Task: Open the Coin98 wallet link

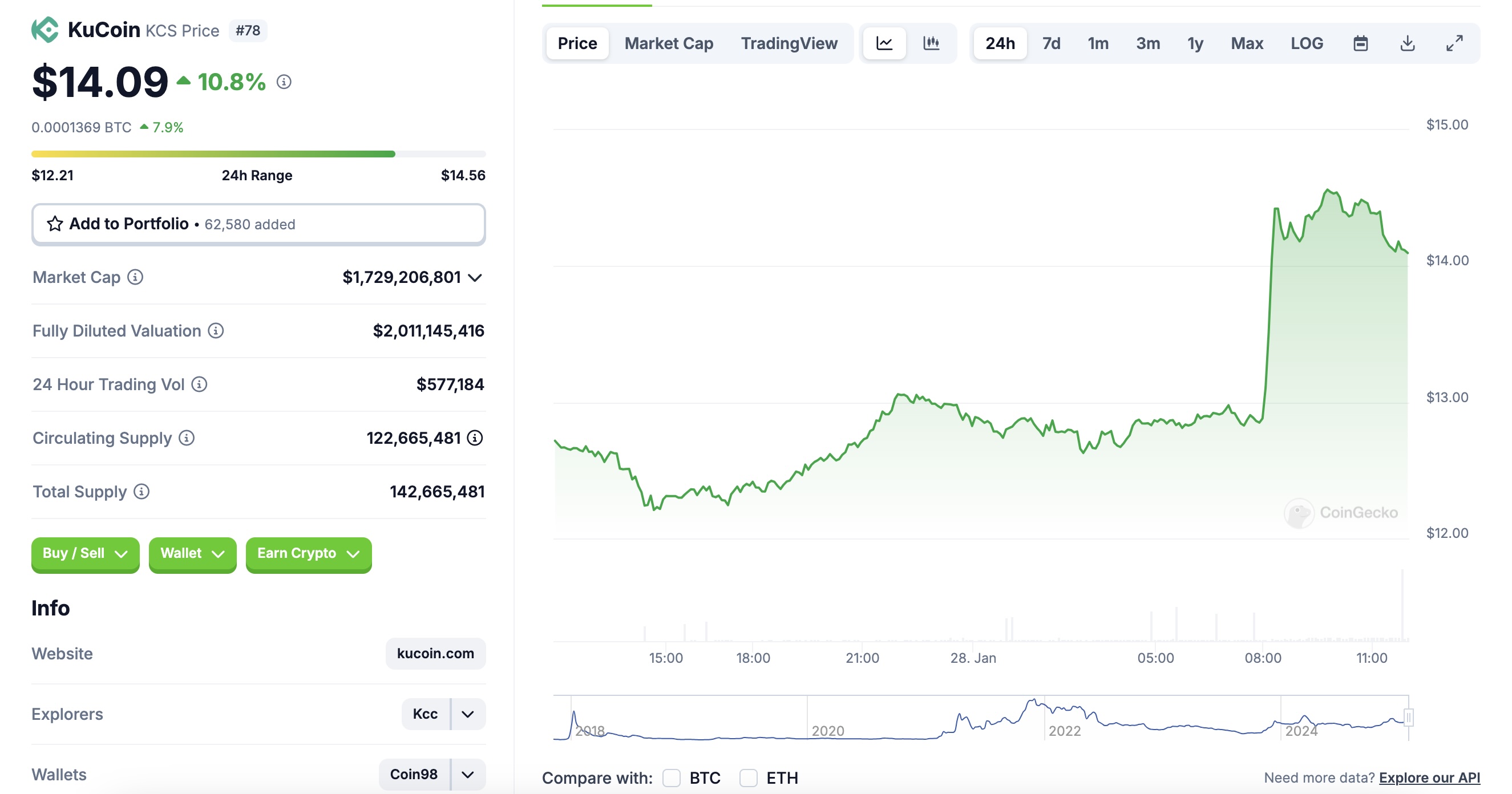Action: 414,775
